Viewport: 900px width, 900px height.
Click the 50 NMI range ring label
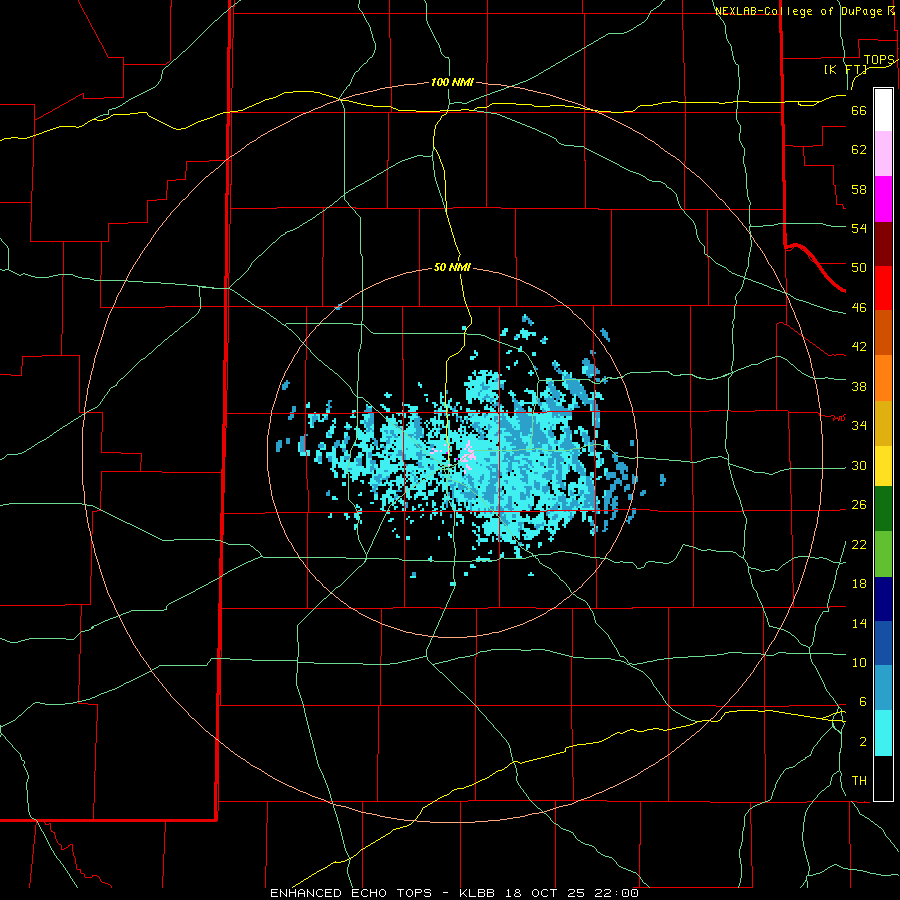click(x=452, y=267)
